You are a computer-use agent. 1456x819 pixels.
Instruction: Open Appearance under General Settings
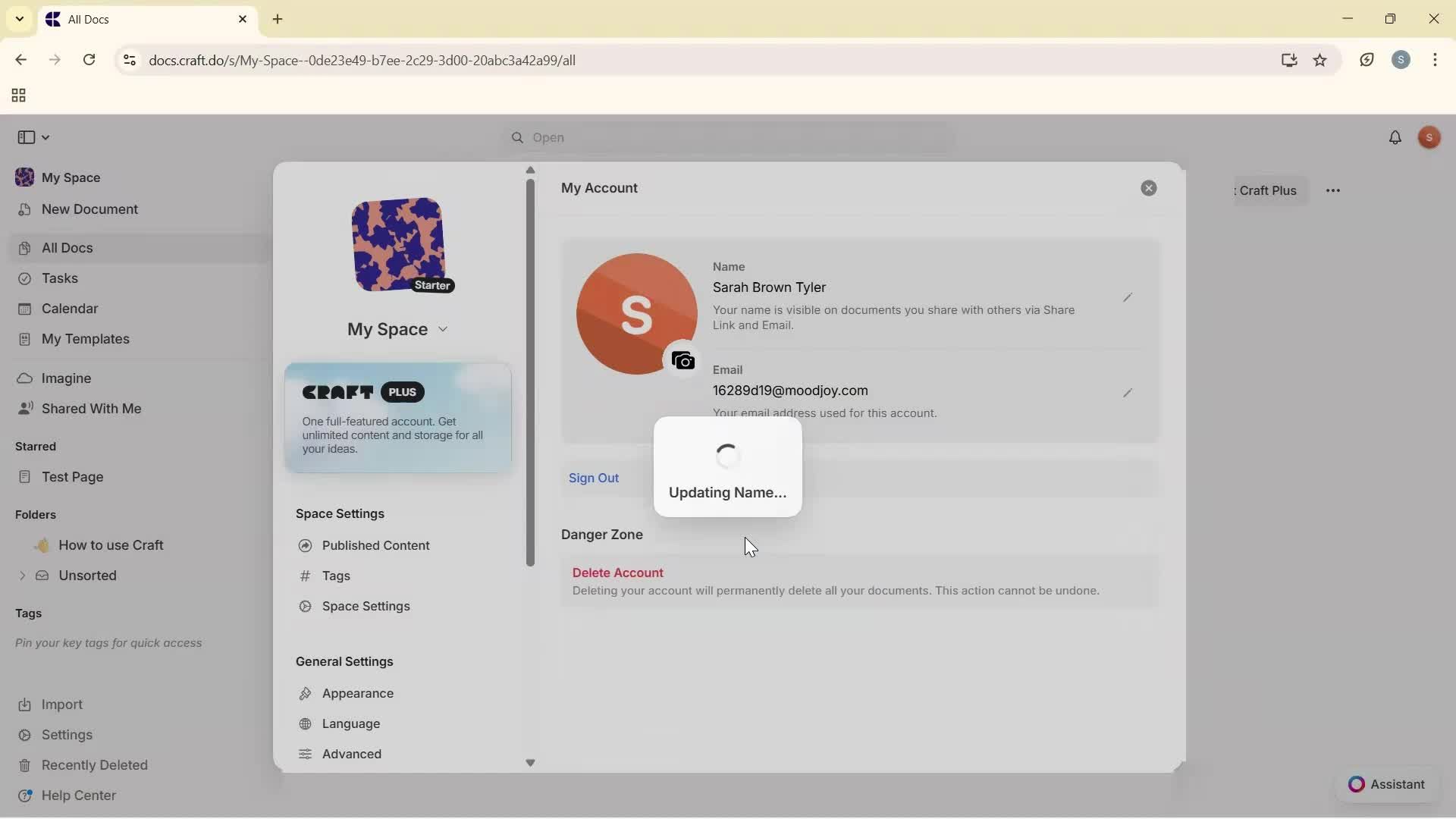click(x=357, y=693)
